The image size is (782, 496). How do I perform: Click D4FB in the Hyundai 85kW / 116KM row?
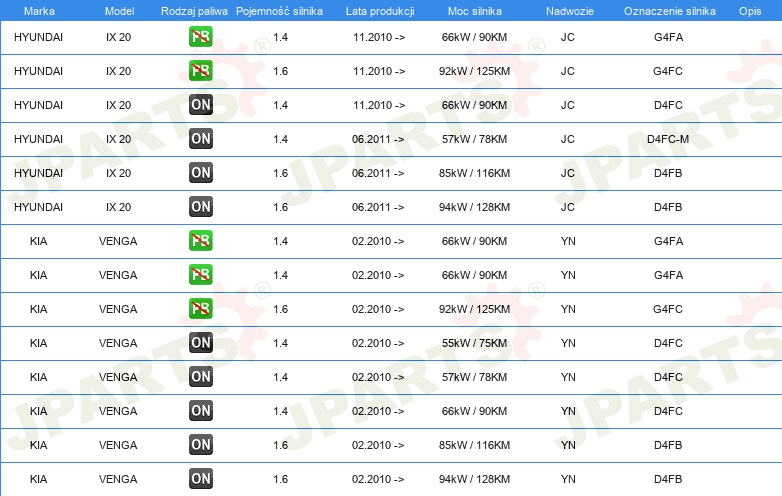(668, 173)
